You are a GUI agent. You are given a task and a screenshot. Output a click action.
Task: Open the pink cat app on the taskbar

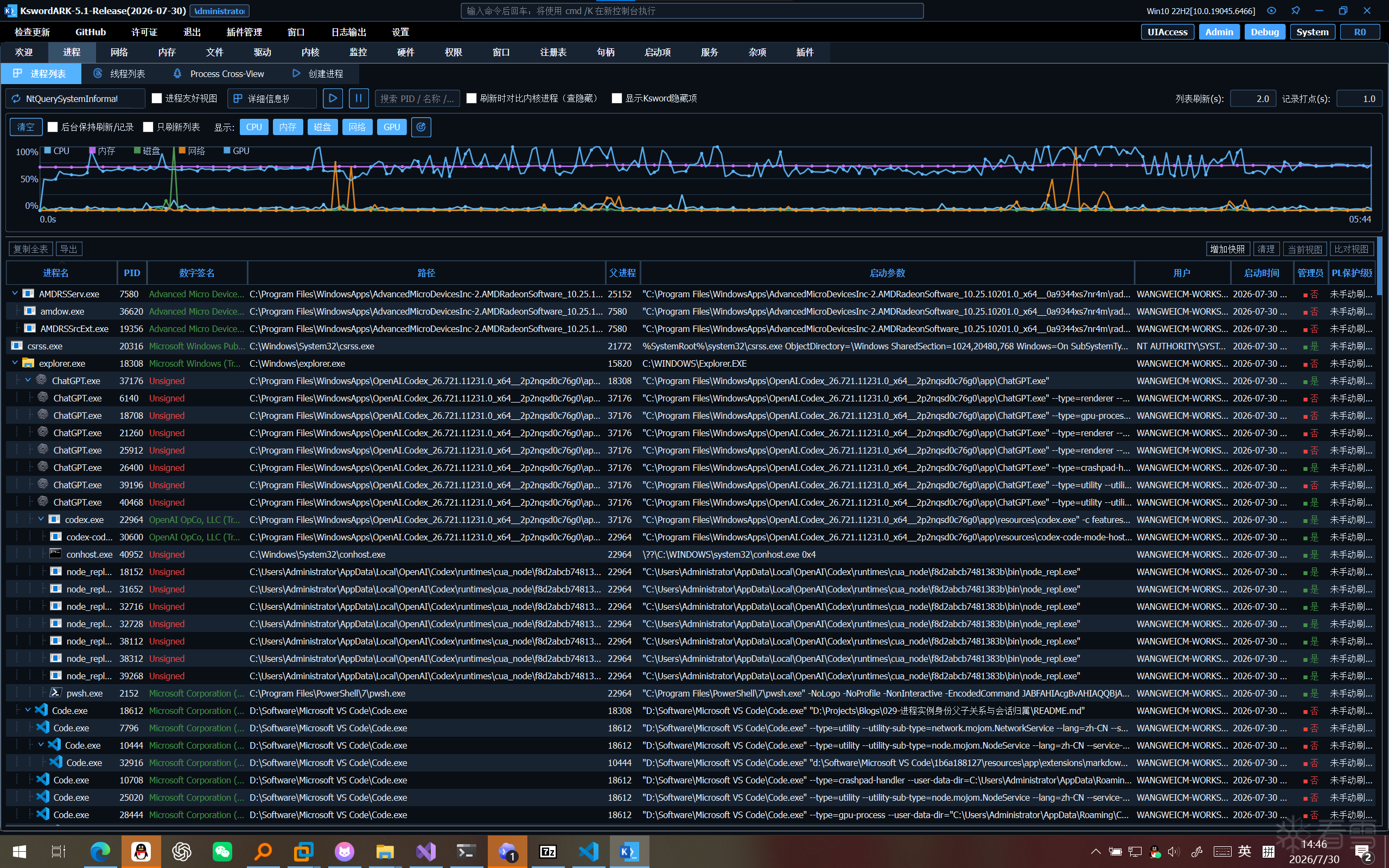pyautogui.click(x=345, y=851)
